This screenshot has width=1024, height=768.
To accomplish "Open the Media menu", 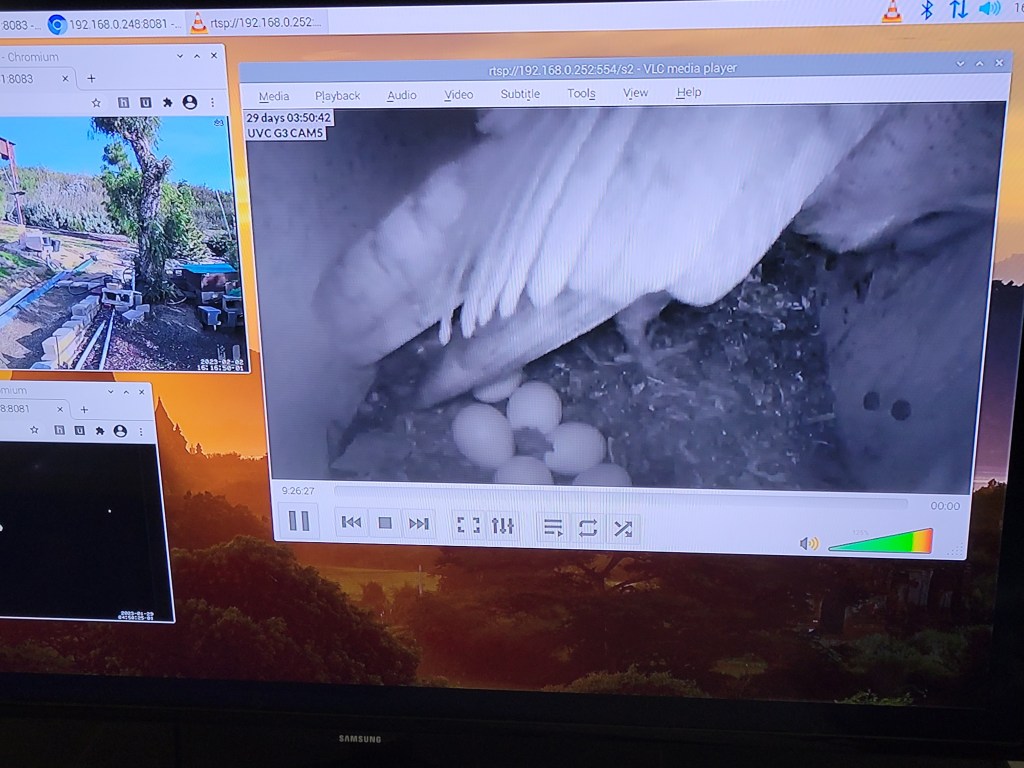I will pyautogui.click(x=273, y=96).
